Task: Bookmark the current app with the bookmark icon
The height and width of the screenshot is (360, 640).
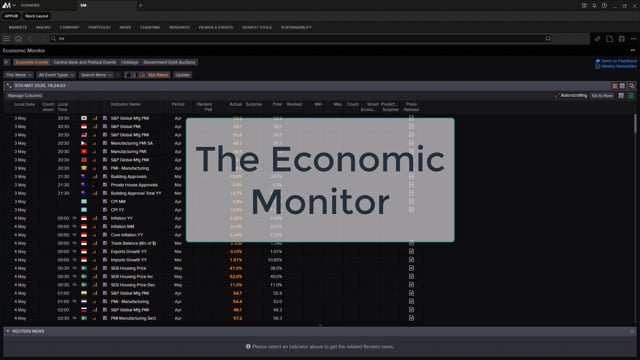Action: 548,38
